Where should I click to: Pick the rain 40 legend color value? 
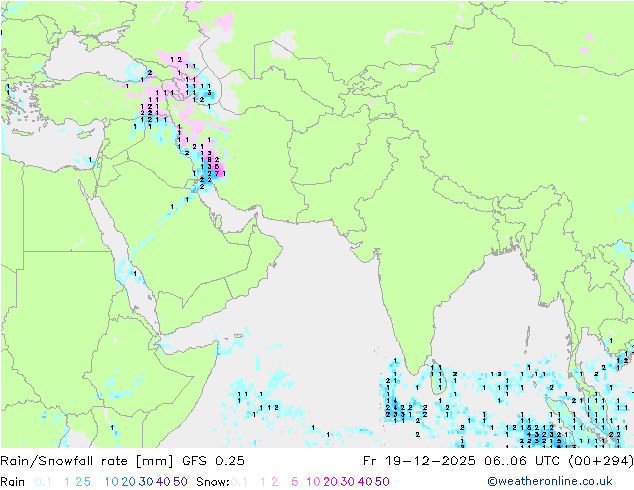point(163,482)
